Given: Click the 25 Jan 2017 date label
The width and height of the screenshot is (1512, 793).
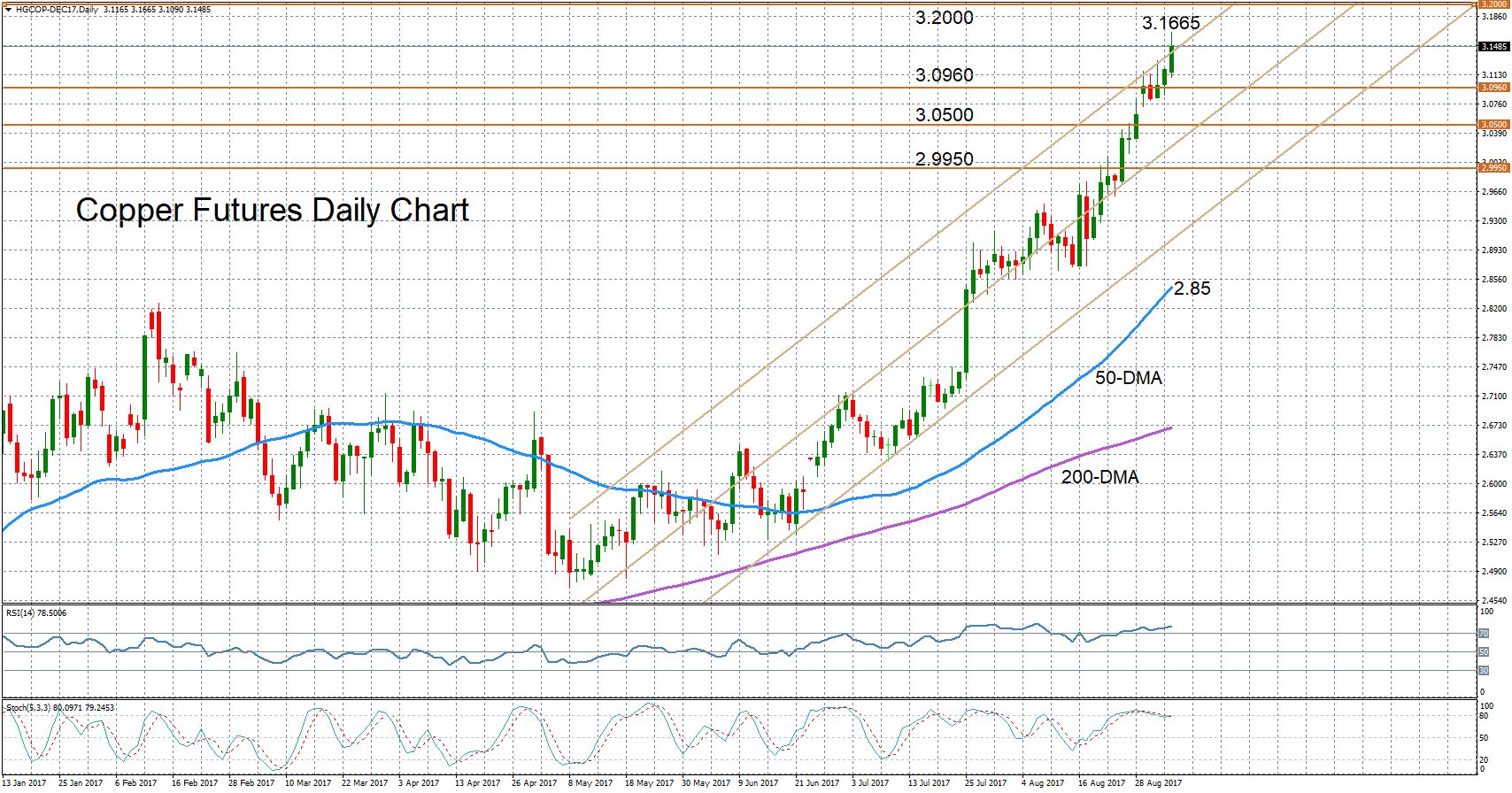Looking at the screenshot, I should [81, 782].
